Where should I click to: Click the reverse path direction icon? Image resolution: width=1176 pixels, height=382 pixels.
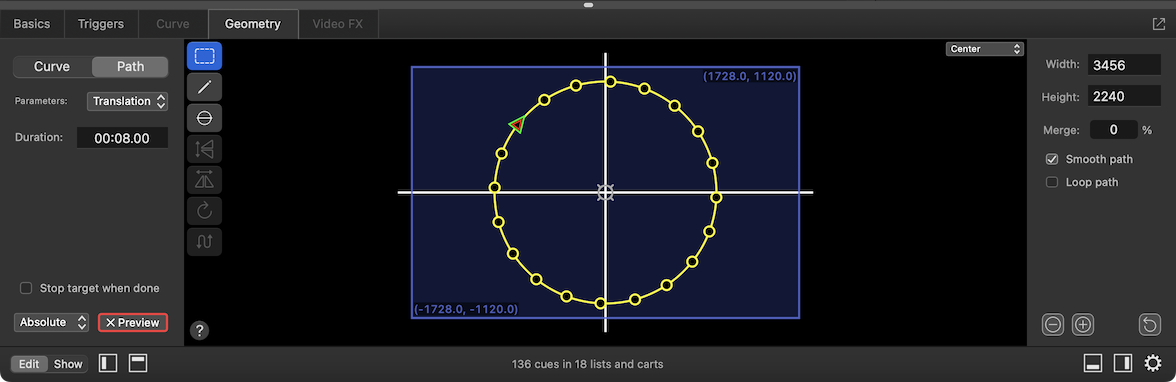(204, 241)
